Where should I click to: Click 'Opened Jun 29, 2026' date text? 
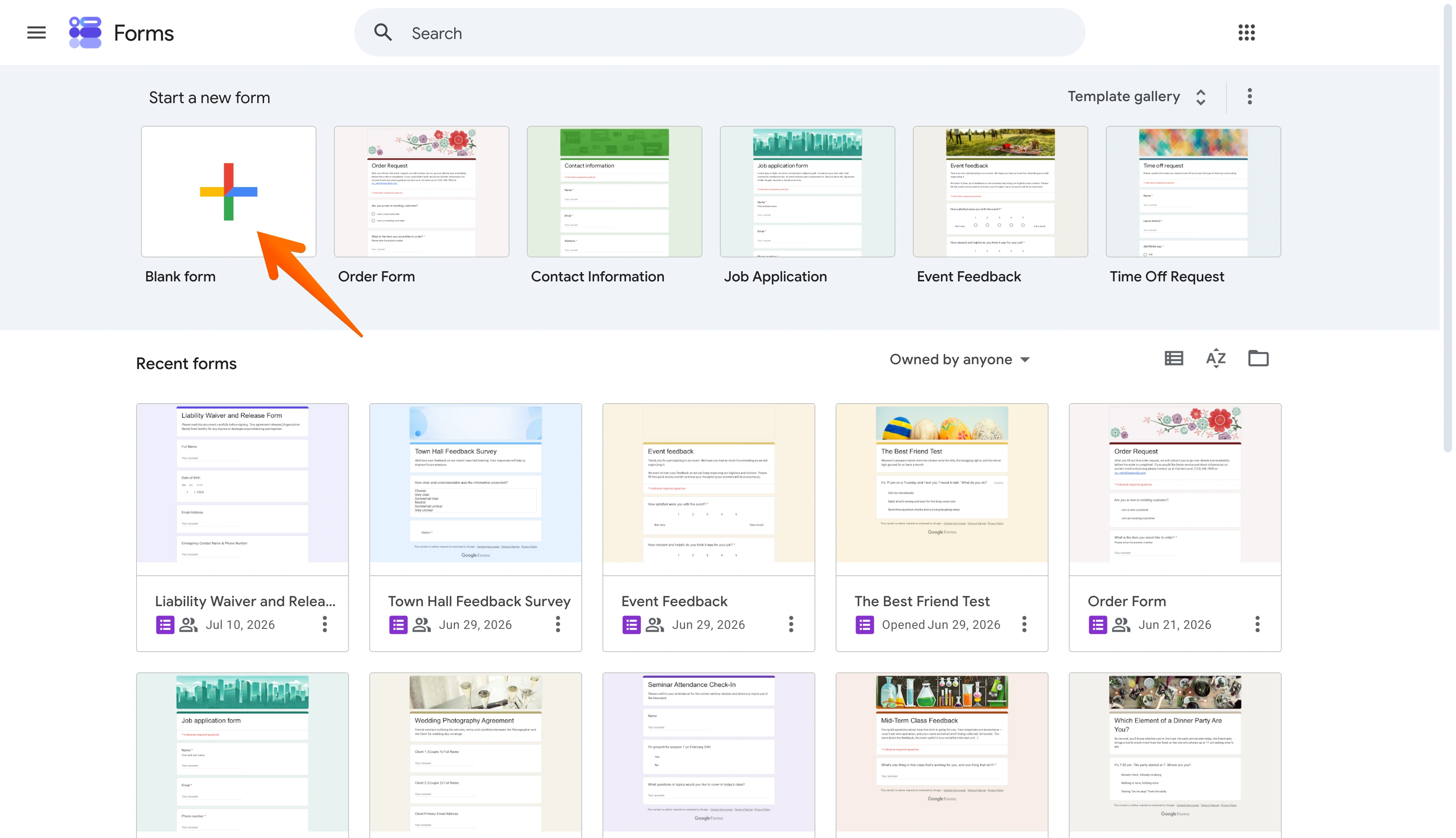941,625
